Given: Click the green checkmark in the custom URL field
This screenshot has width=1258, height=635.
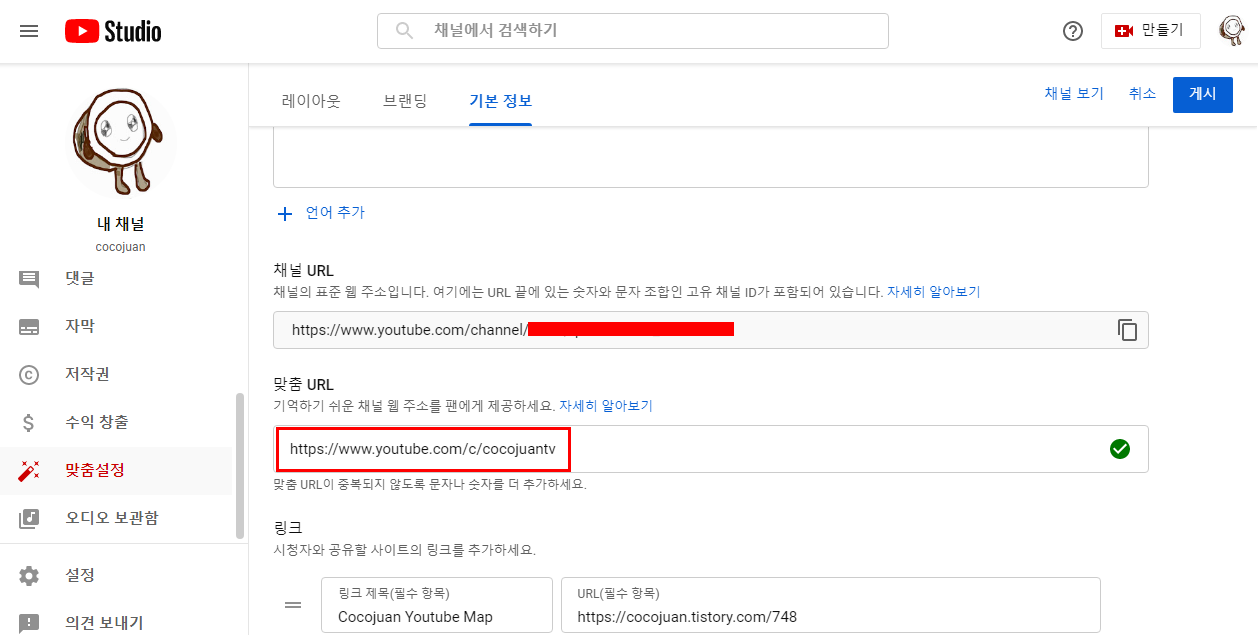Looking at the screenshot, I should (1120, 449).
